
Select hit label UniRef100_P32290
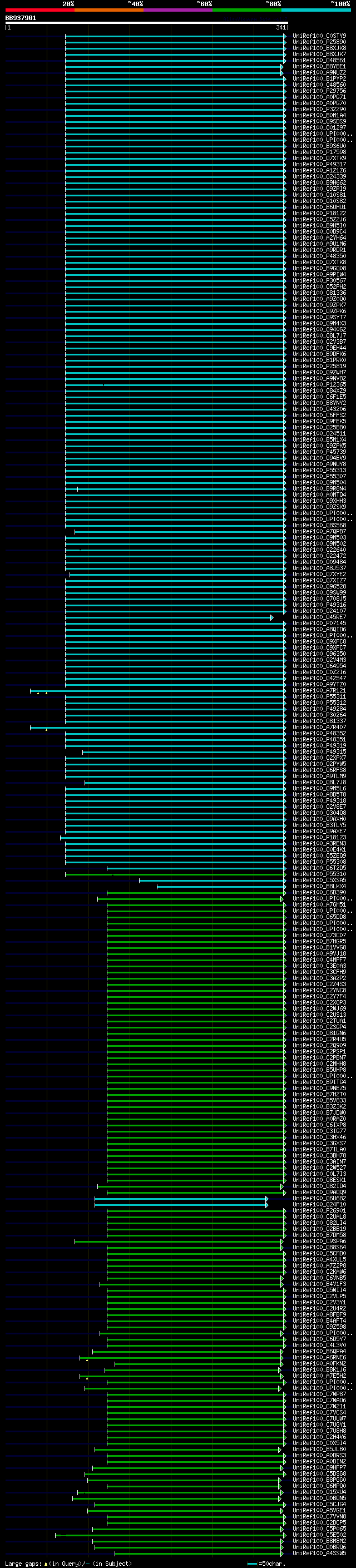pos(319,109)
